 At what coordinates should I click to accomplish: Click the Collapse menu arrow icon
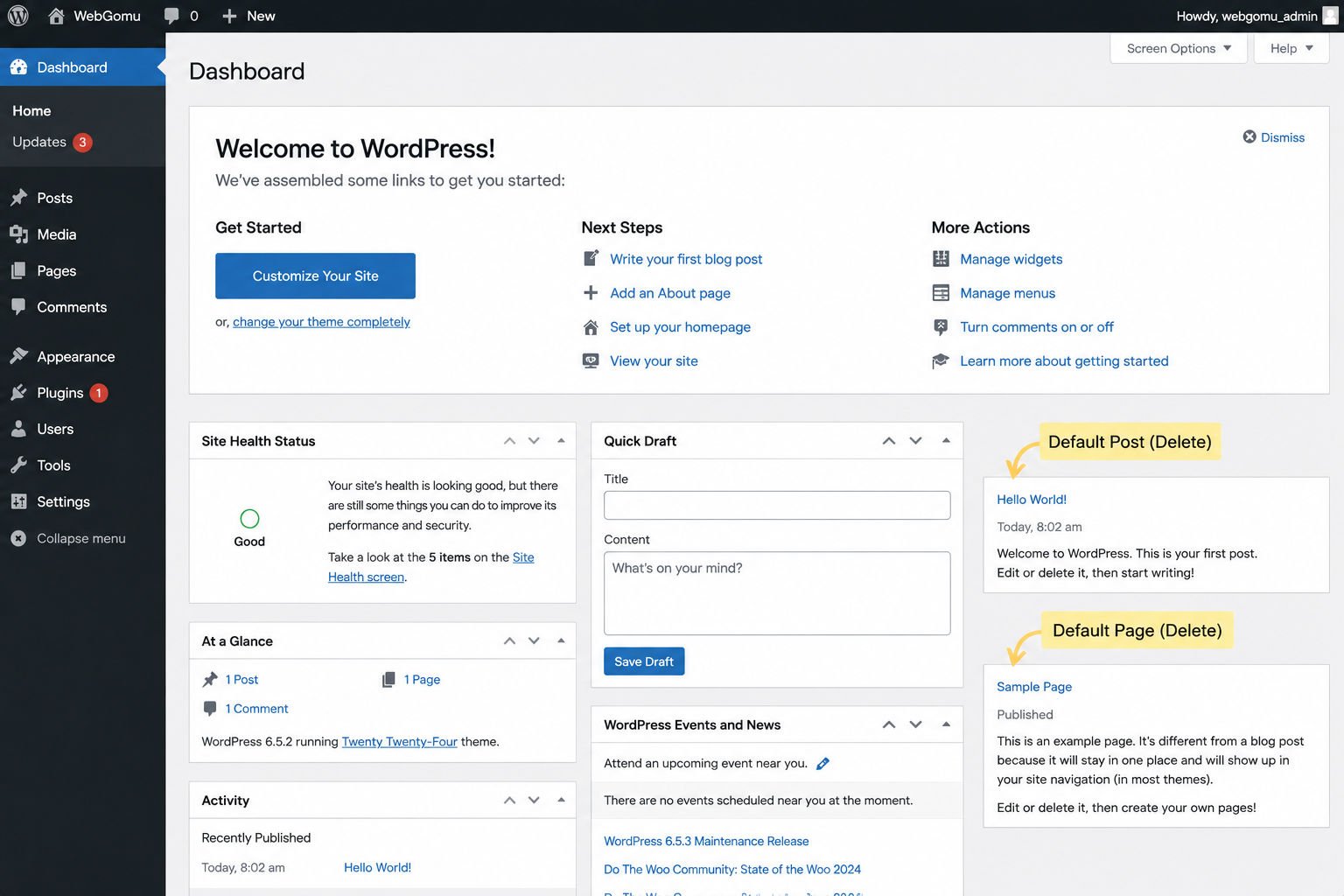tap(18, 538)
